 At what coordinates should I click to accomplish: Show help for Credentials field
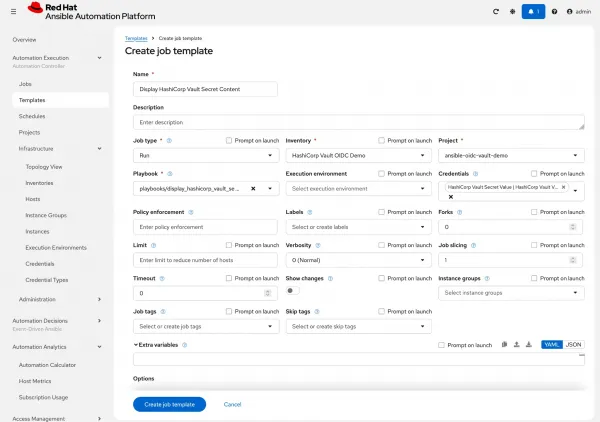[475, 174]
